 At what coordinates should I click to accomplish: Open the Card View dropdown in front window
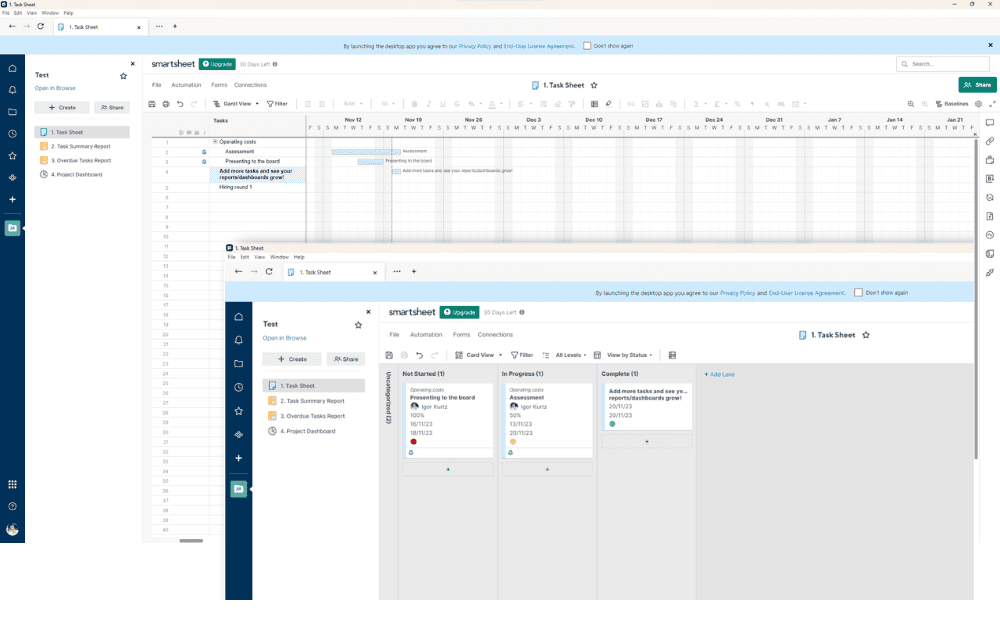point(478,355)
